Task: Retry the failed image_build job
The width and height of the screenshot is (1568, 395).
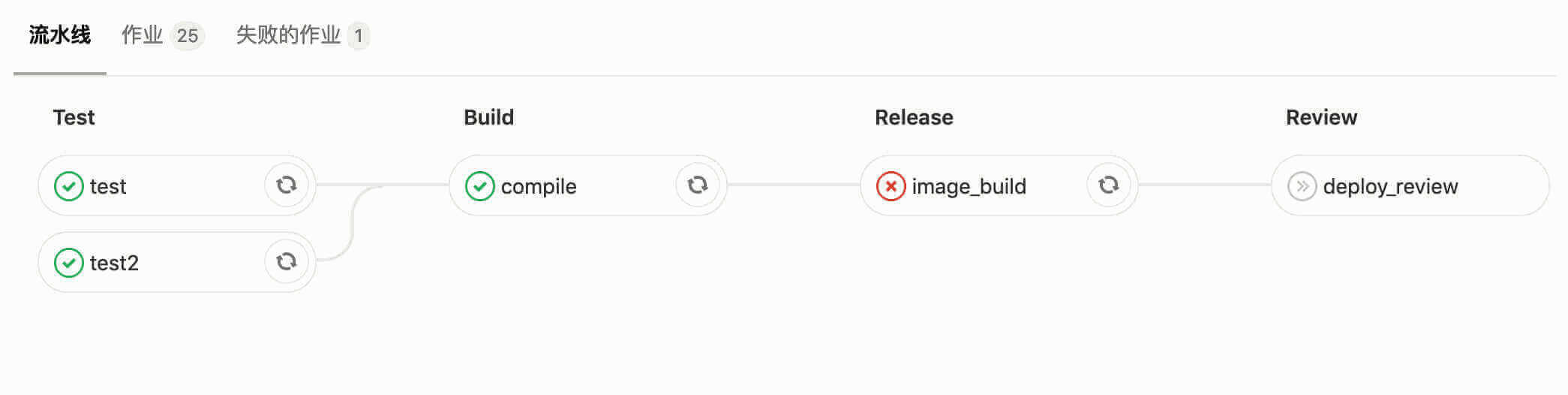Action: 1108,185
